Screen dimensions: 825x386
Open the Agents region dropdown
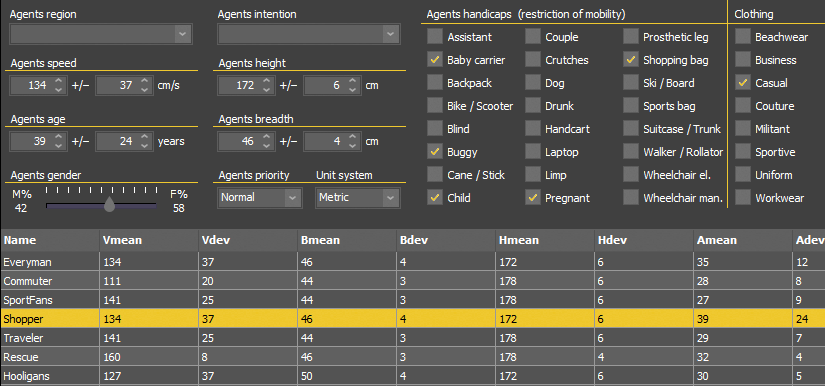tap(101, 34)
